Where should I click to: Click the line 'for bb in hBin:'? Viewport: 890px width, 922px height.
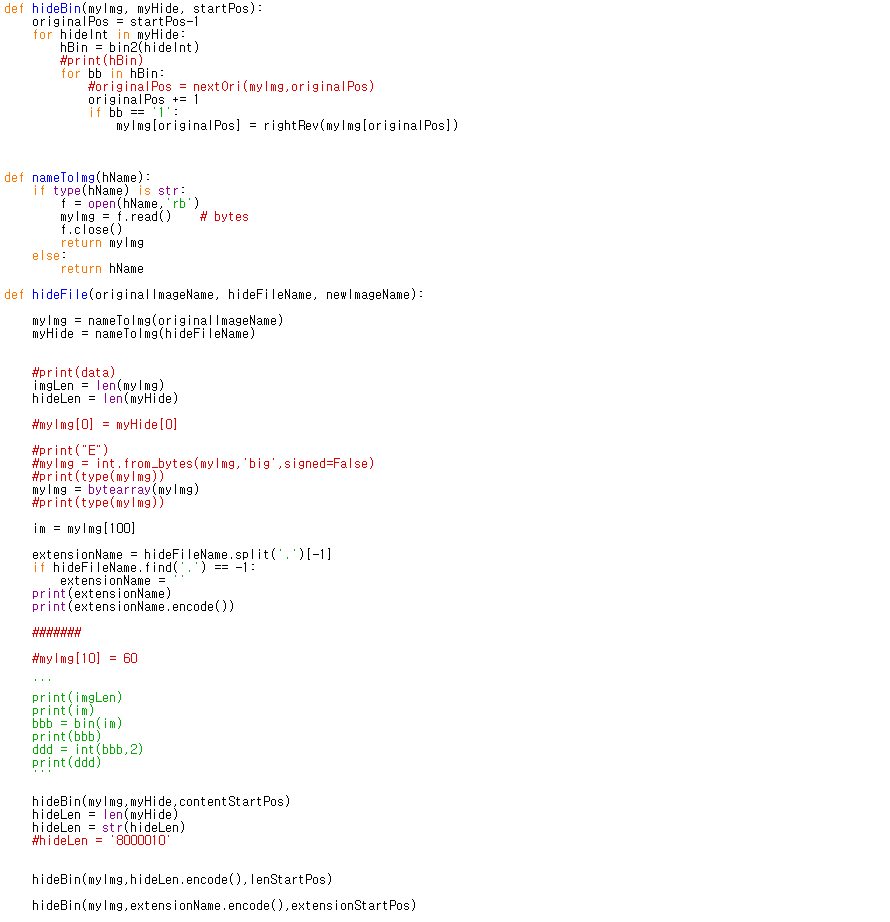point(112,74)
